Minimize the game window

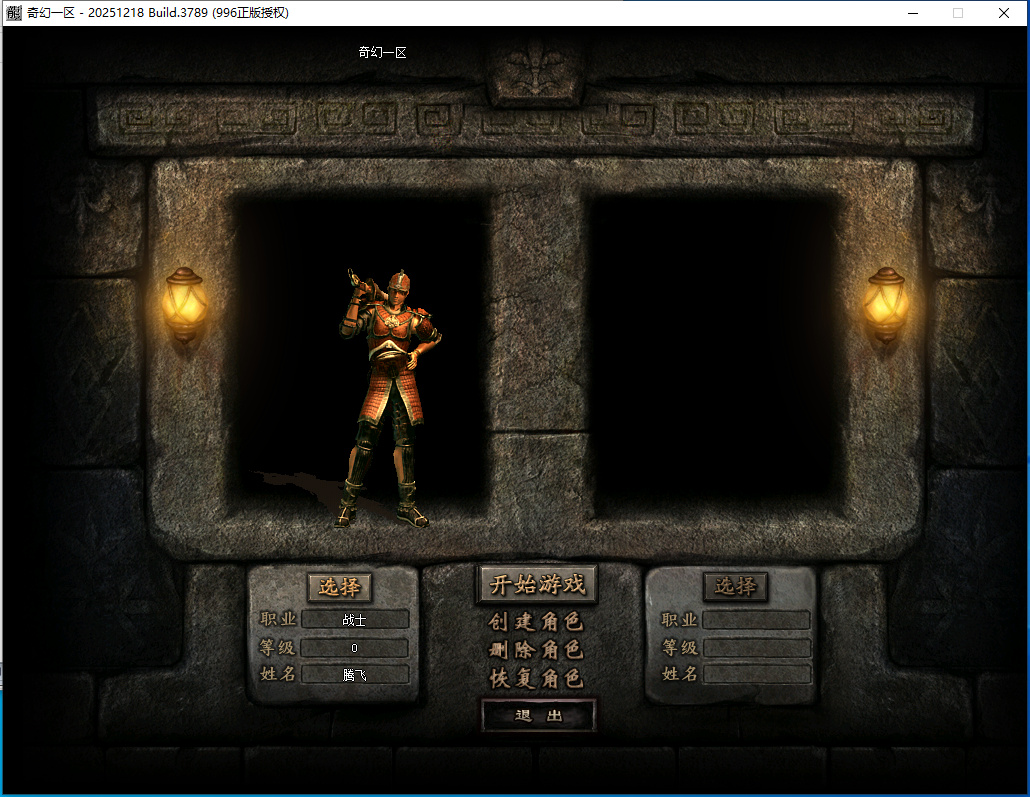coord(912,13)
